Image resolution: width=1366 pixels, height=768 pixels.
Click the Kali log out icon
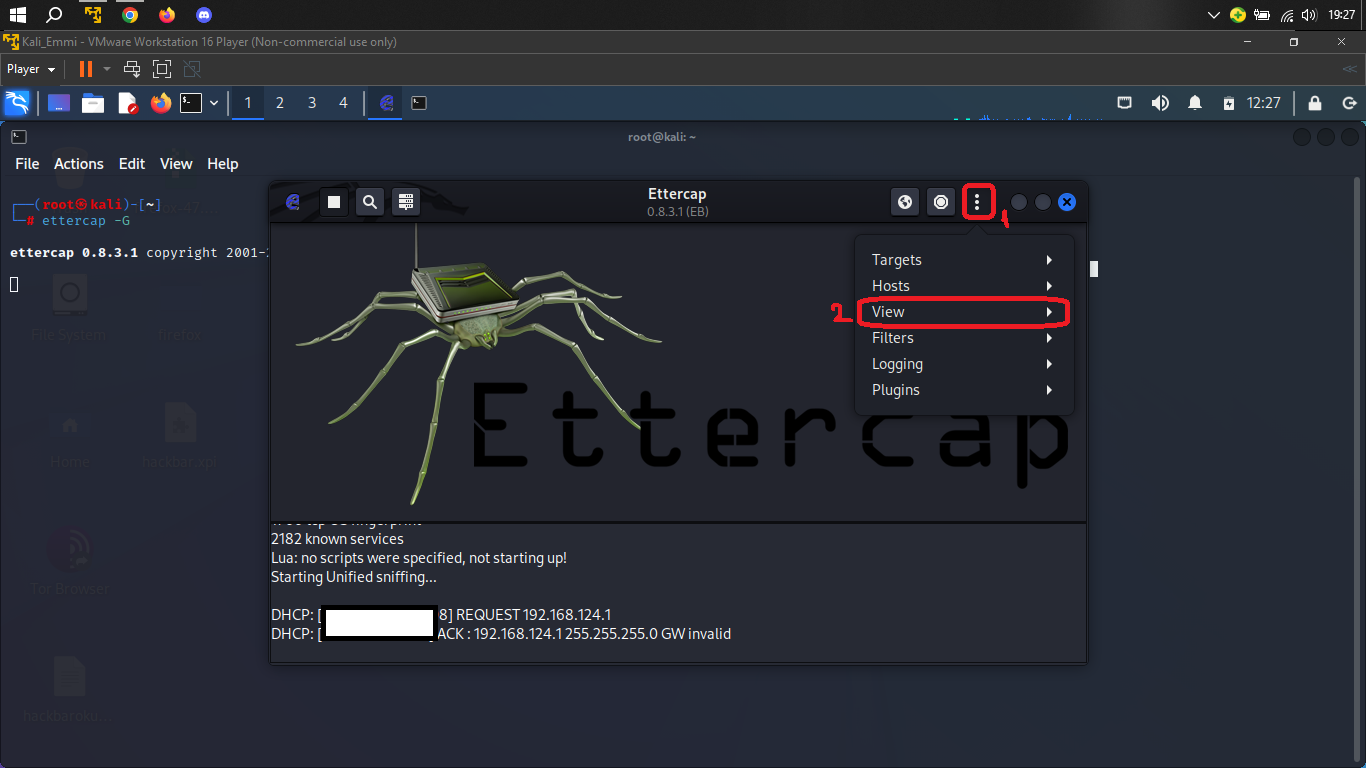click(x=1349, y=103)
